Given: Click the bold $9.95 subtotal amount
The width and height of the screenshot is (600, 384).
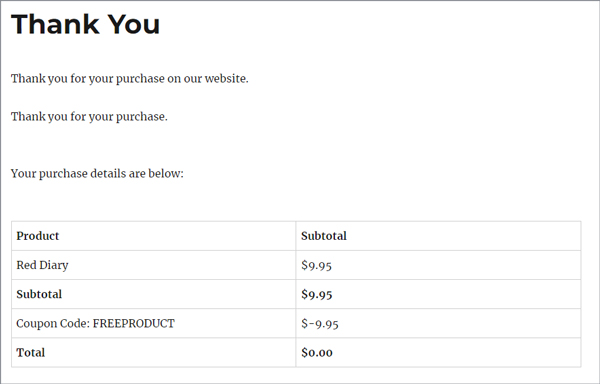Looking at the screenshot, I should click(x=316, y=295).
